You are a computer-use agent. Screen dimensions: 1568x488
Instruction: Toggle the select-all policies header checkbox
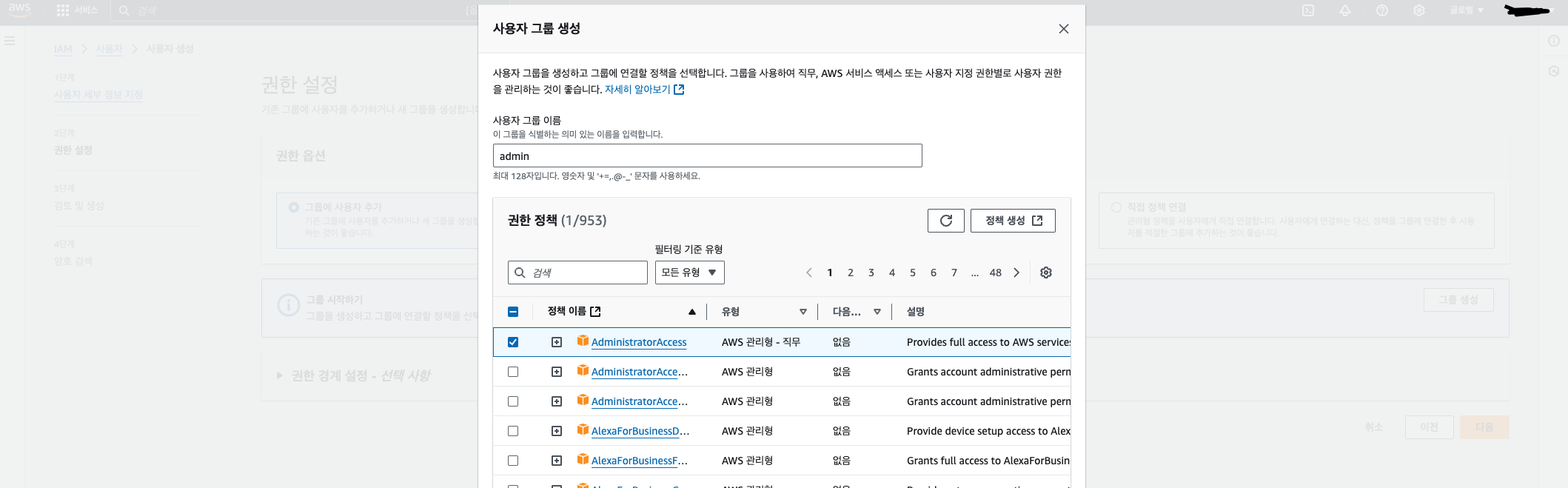pos(513,312)
